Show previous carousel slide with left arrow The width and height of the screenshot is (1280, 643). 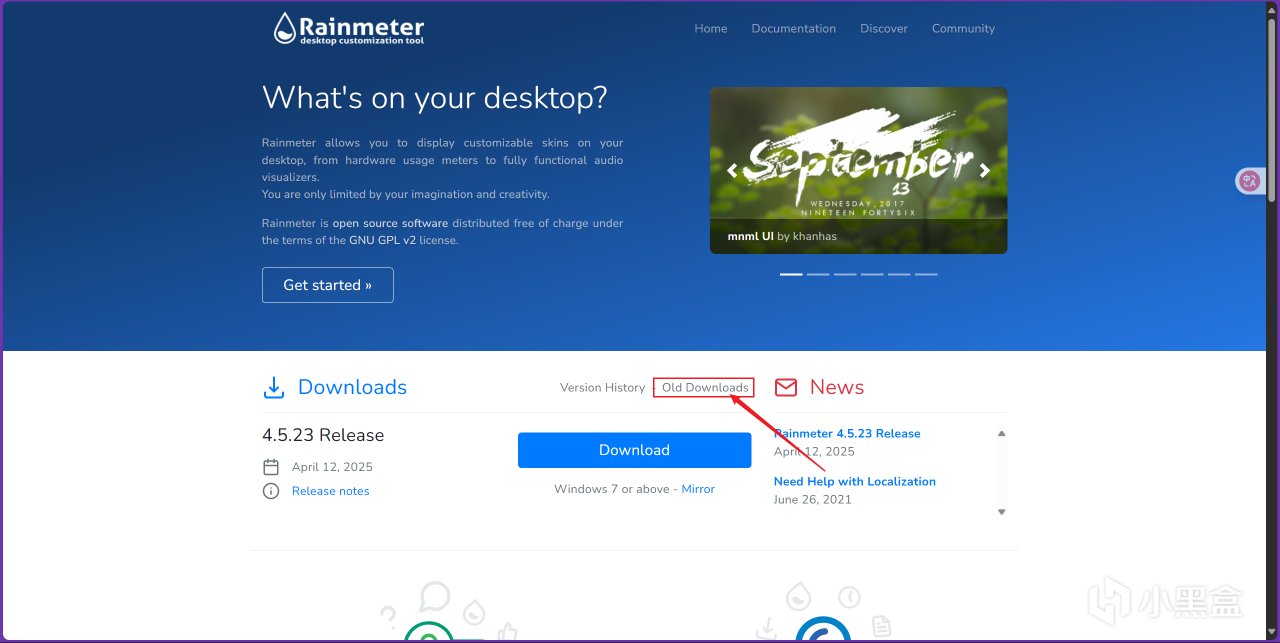click(x=732, y=170)
